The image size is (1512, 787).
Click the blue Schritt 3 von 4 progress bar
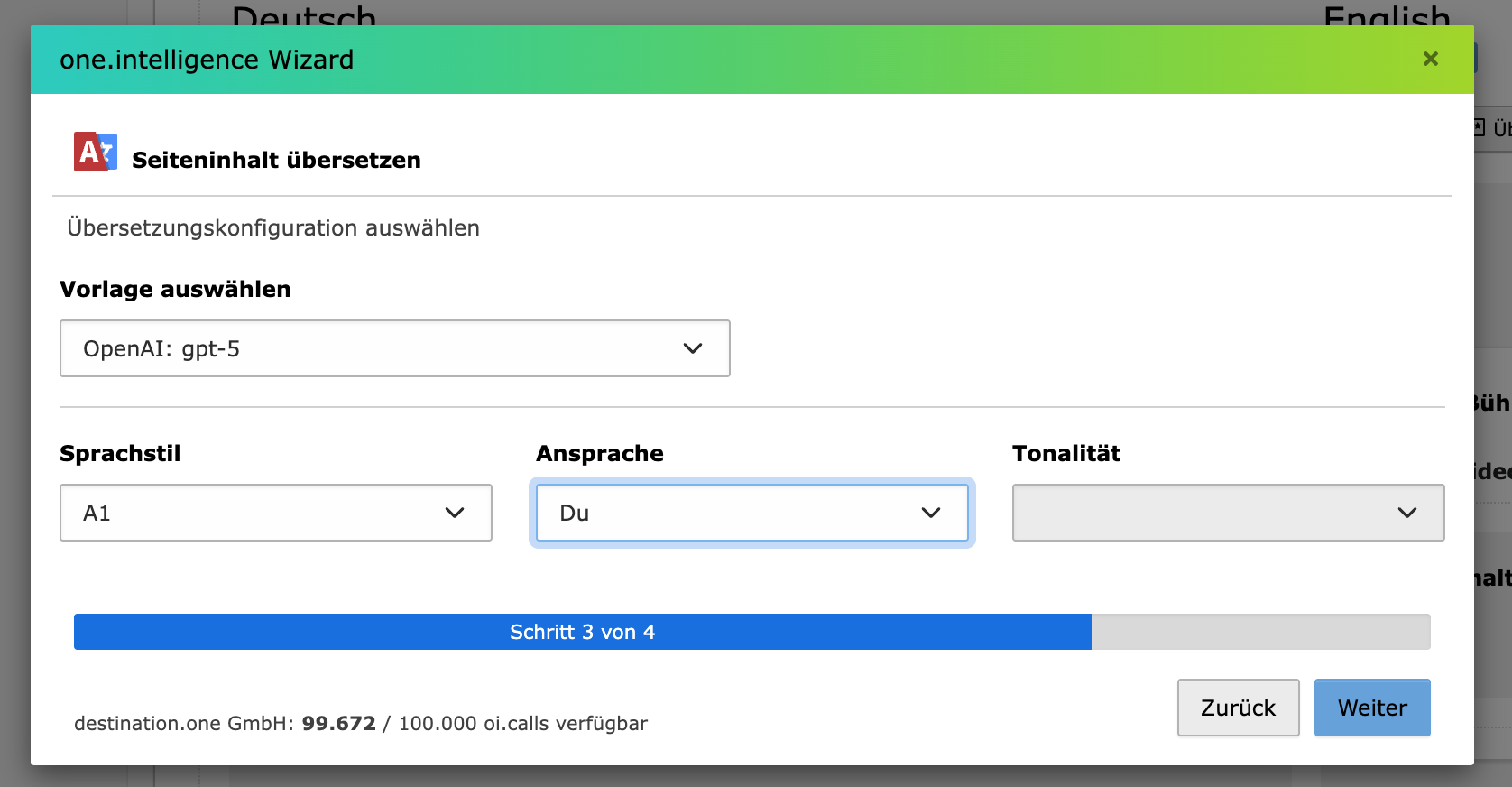point(582,632)
